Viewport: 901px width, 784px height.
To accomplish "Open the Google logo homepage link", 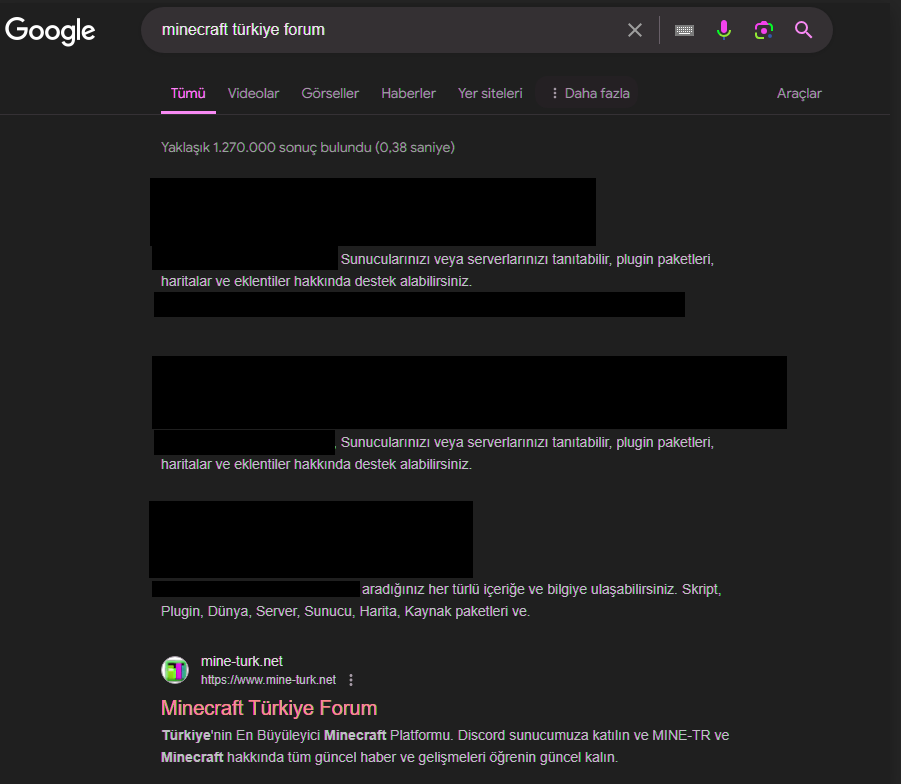I will [50, 30].
